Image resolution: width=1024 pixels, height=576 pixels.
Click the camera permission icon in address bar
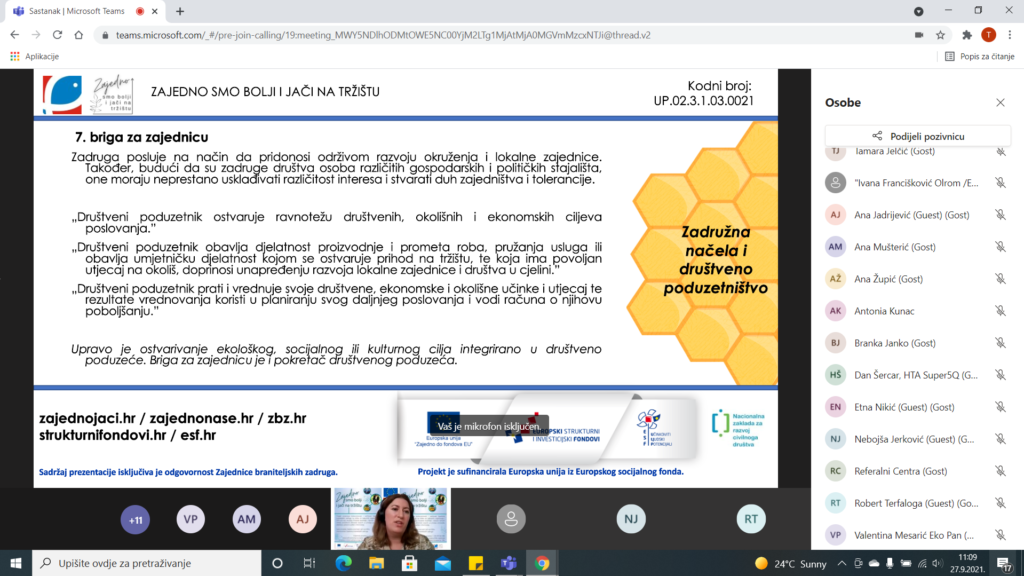[919, 34]
